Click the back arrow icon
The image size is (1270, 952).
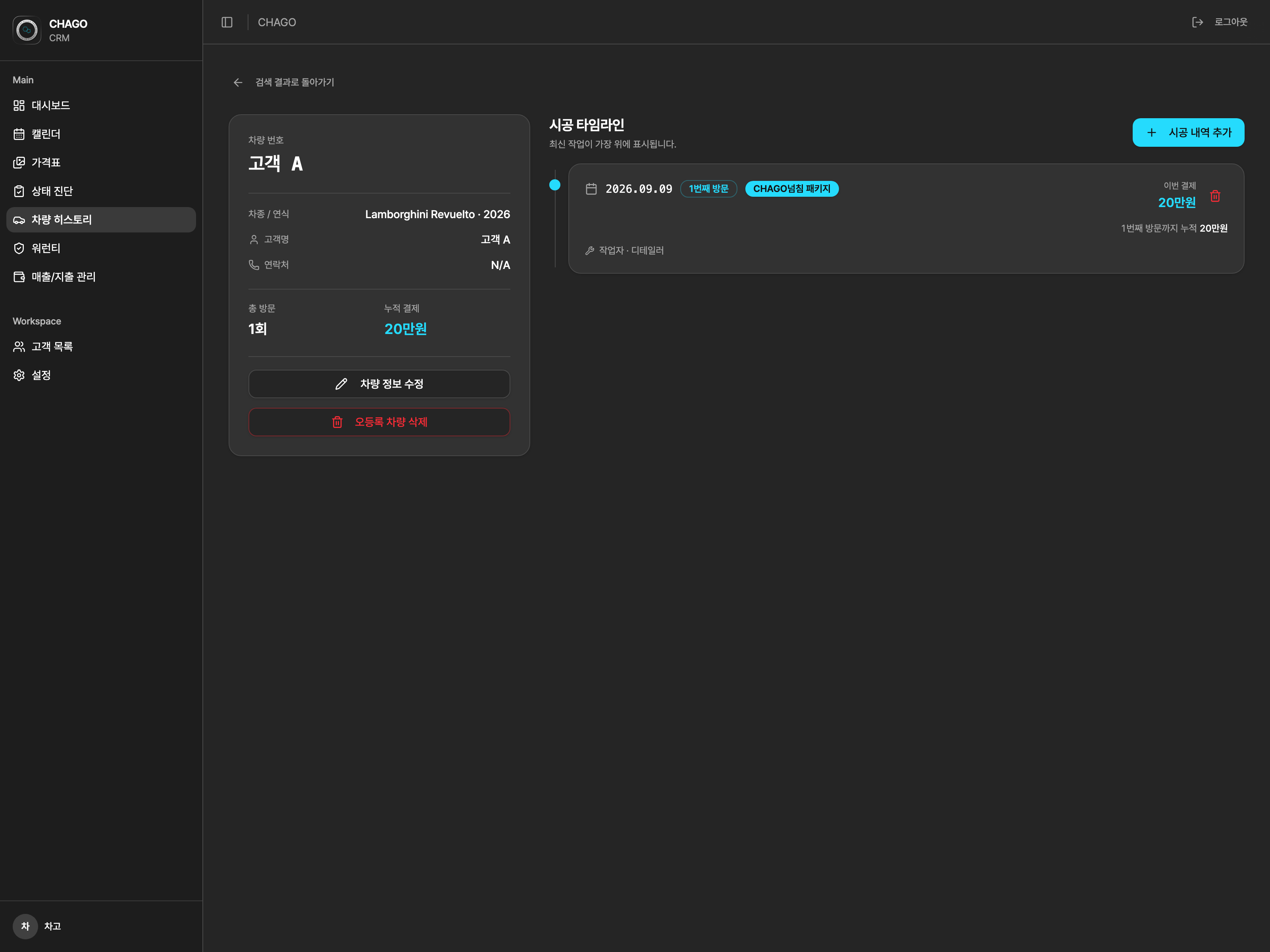238,83
